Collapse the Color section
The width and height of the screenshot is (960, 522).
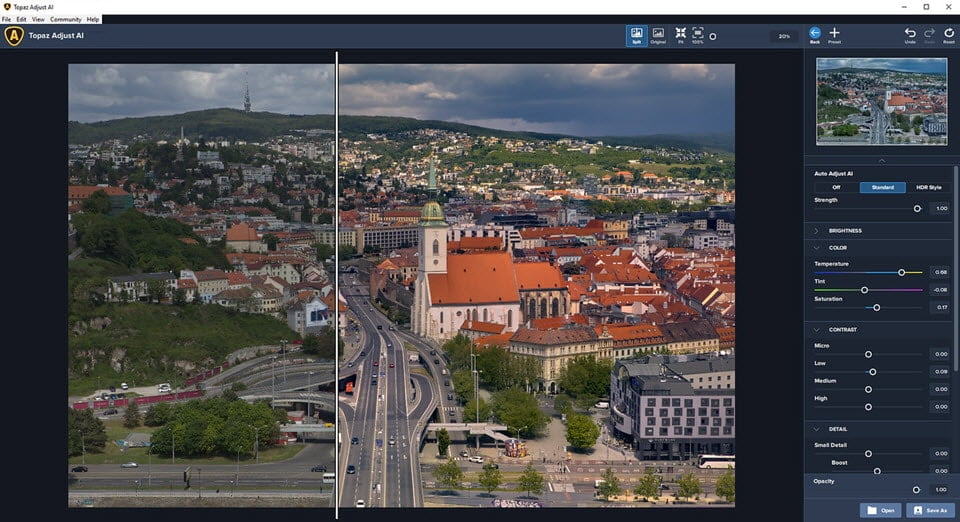point(817,248)
